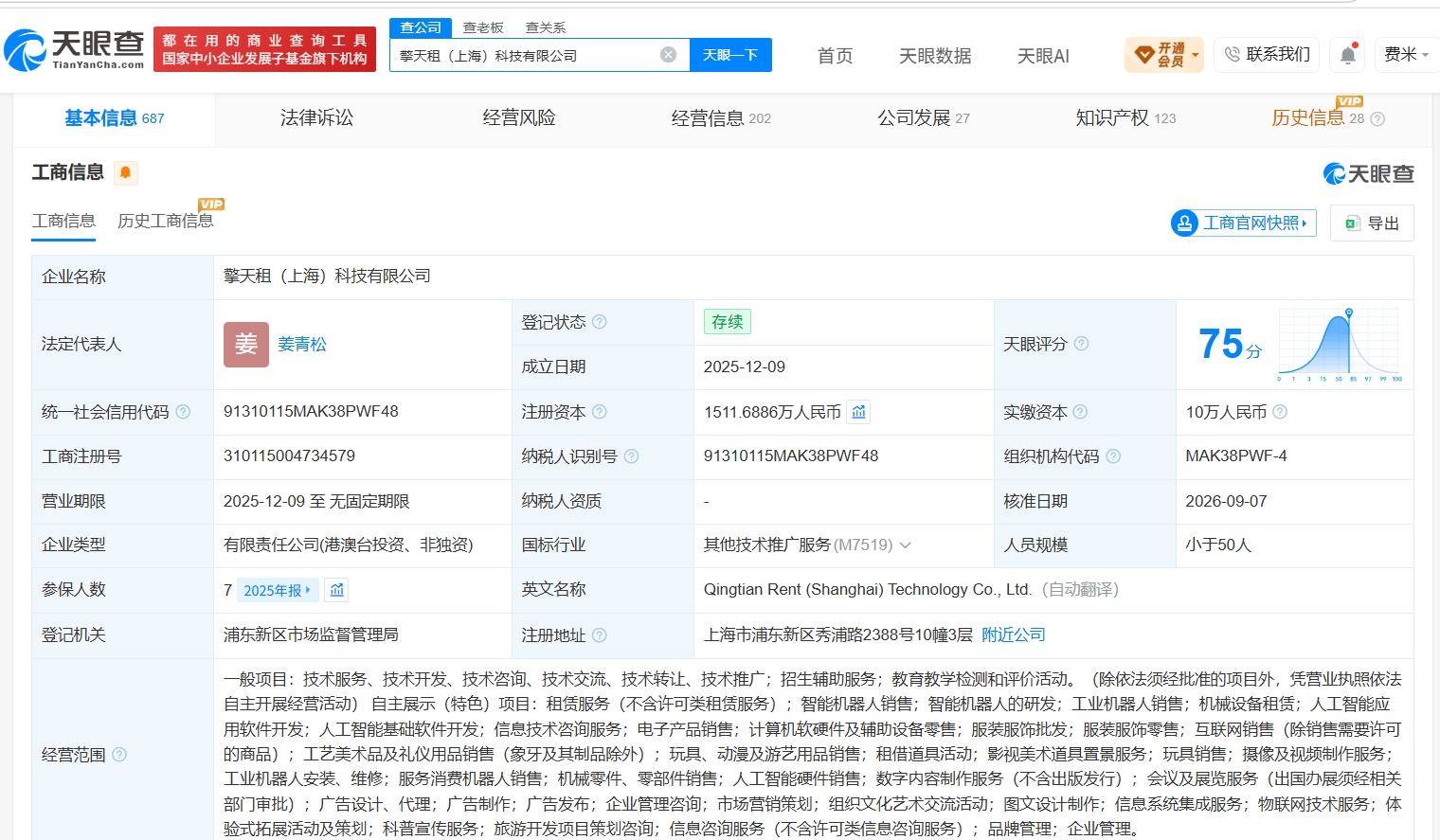
Task: Click help icon next to 历史信息 tab
Action: 1377,119
